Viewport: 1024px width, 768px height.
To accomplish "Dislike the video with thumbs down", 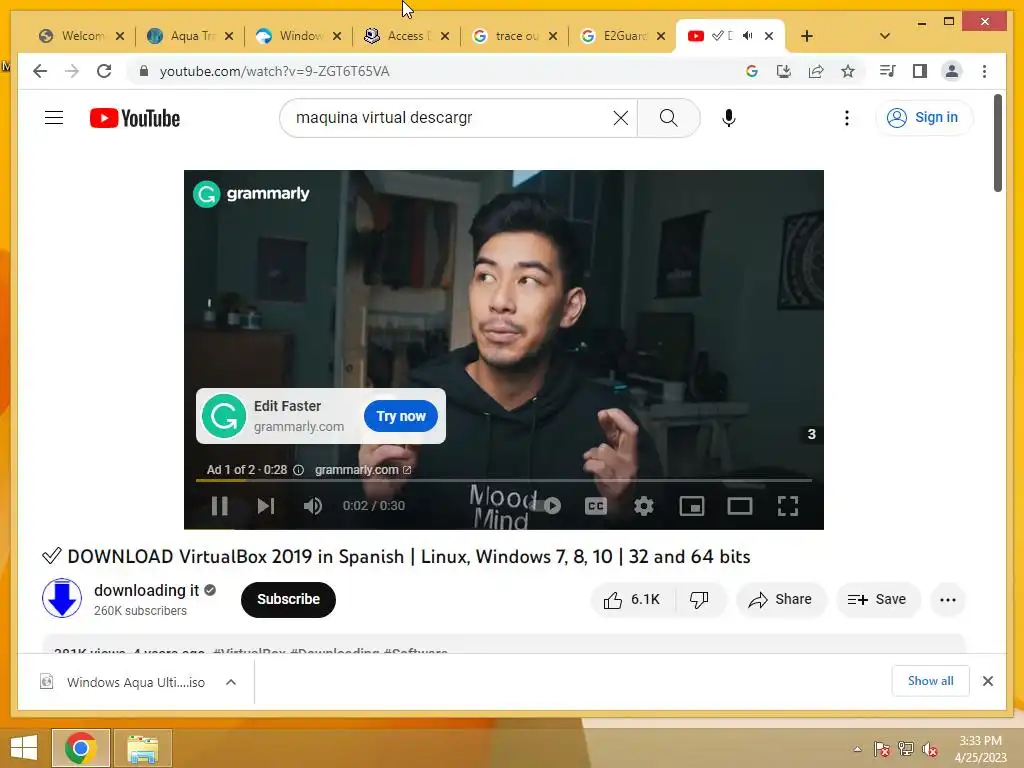I will pyautogui.click(x=700, y=600).
